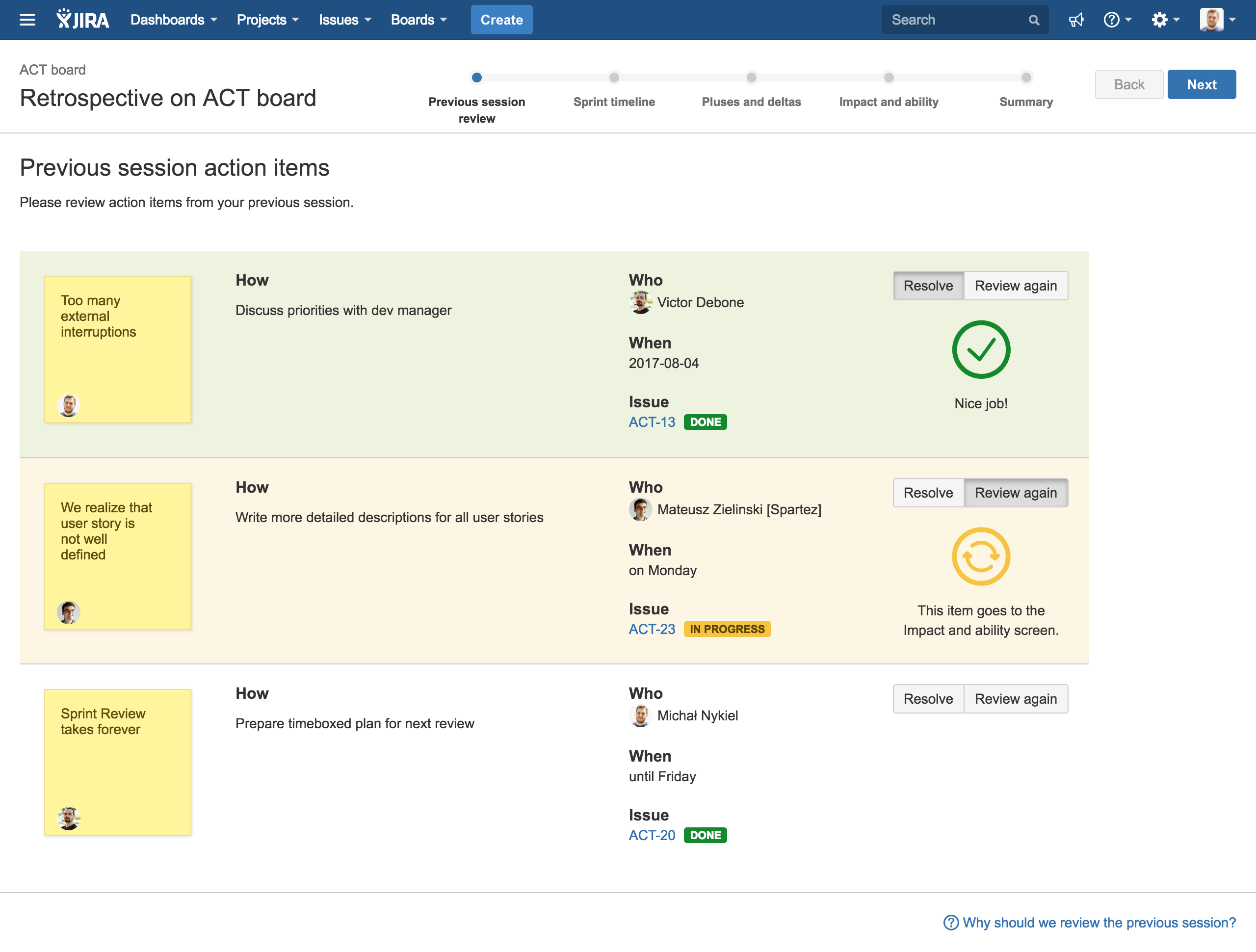Image resolution: width=1256 pixels, height=952 pixels.
Task: Click the search magnifier icon
Action: click(1033, 20)
